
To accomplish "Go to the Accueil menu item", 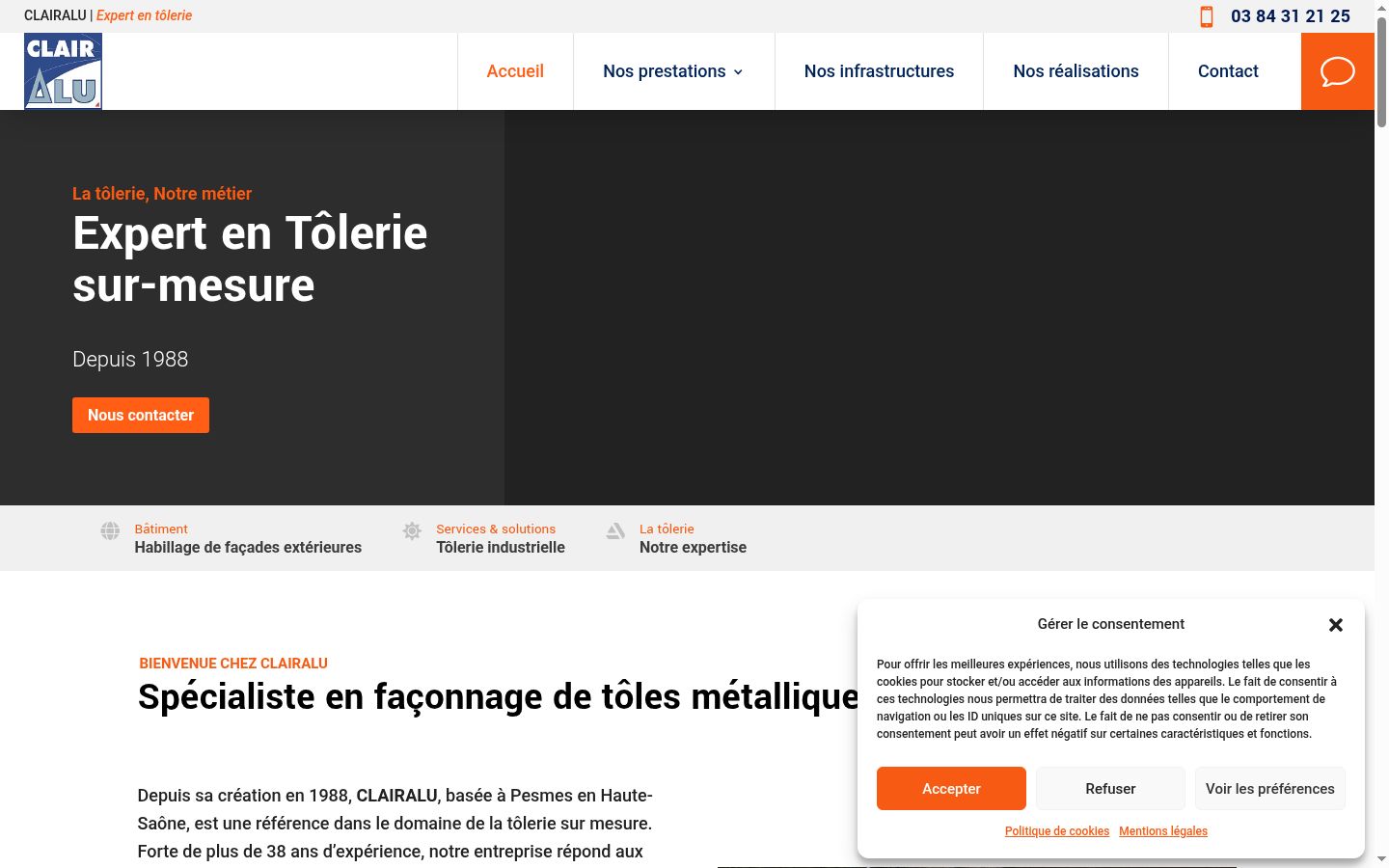I will coord(515,71).
